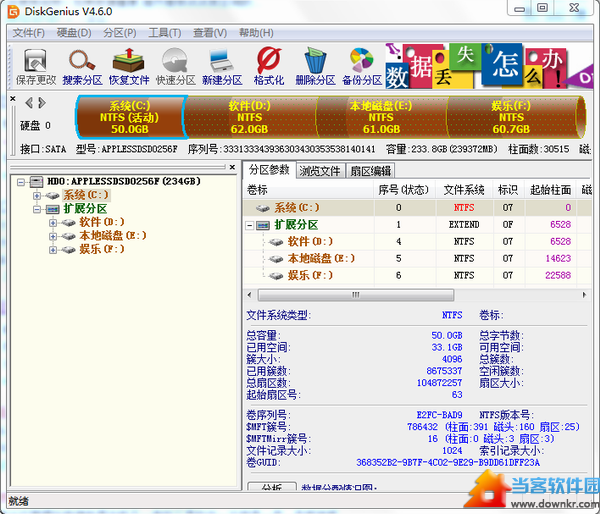Click the 系统(C:) row in partition table

point(417,208)
